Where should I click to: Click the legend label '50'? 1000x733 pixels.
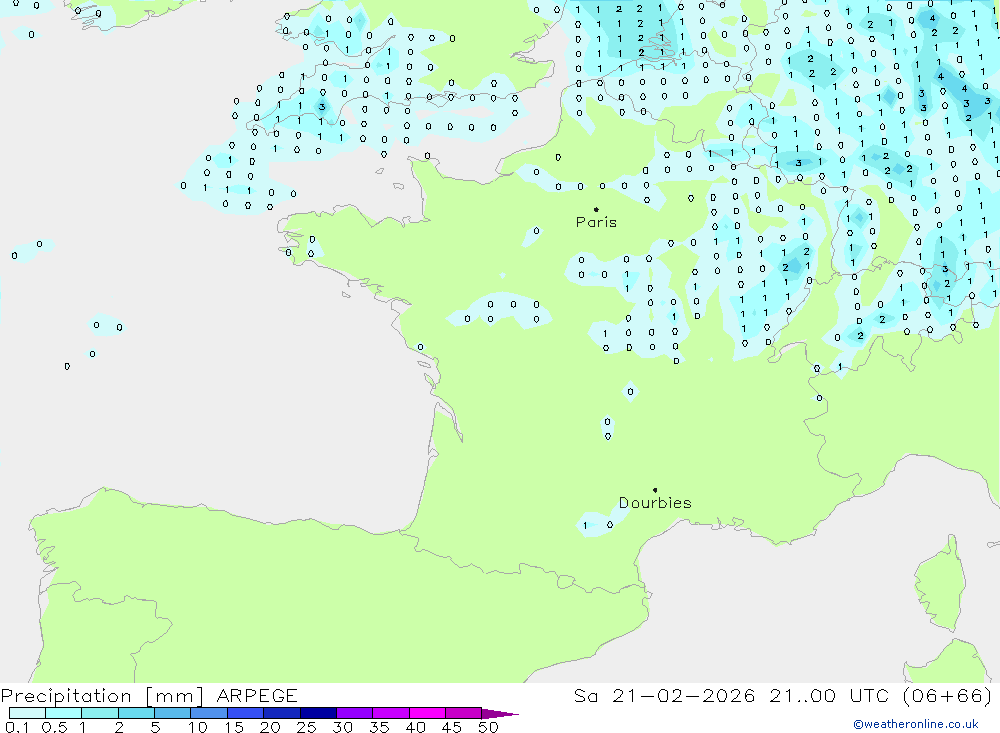tap(488, 727)
